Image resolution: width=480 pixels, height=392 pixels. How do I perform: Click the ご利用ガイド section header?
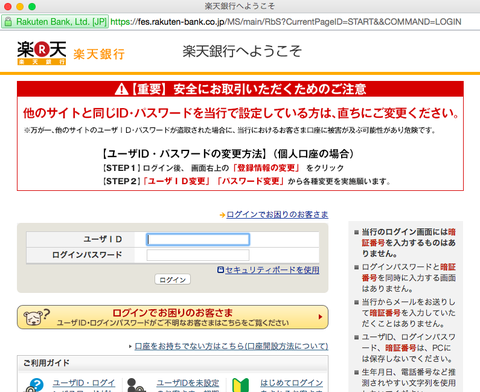[x=46, y=363]
